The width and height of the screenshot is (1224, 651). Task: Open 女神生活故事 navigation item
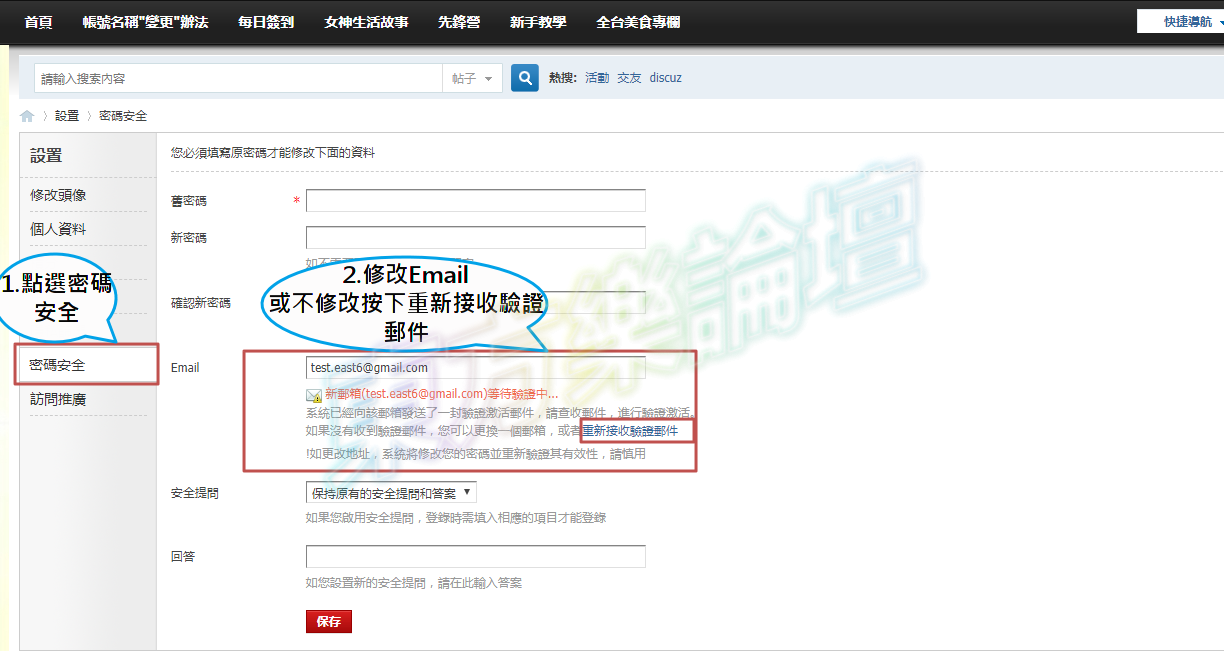tap(367, 22)
